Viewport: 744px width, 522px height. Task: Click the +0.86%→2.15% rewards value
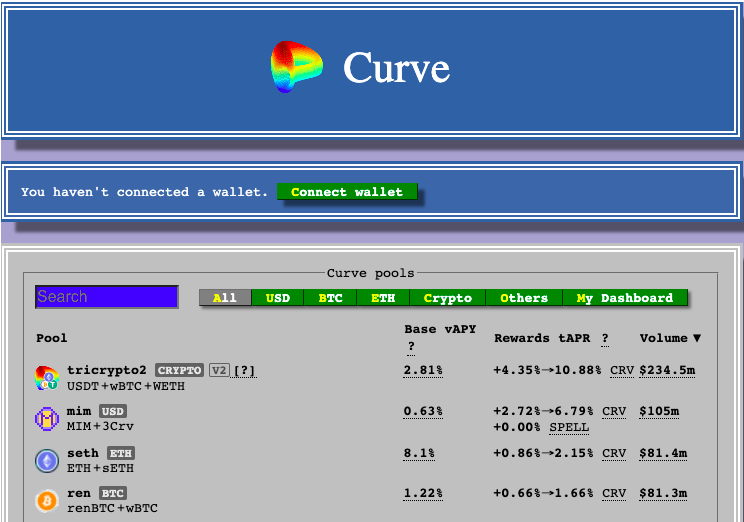[543, 453]
